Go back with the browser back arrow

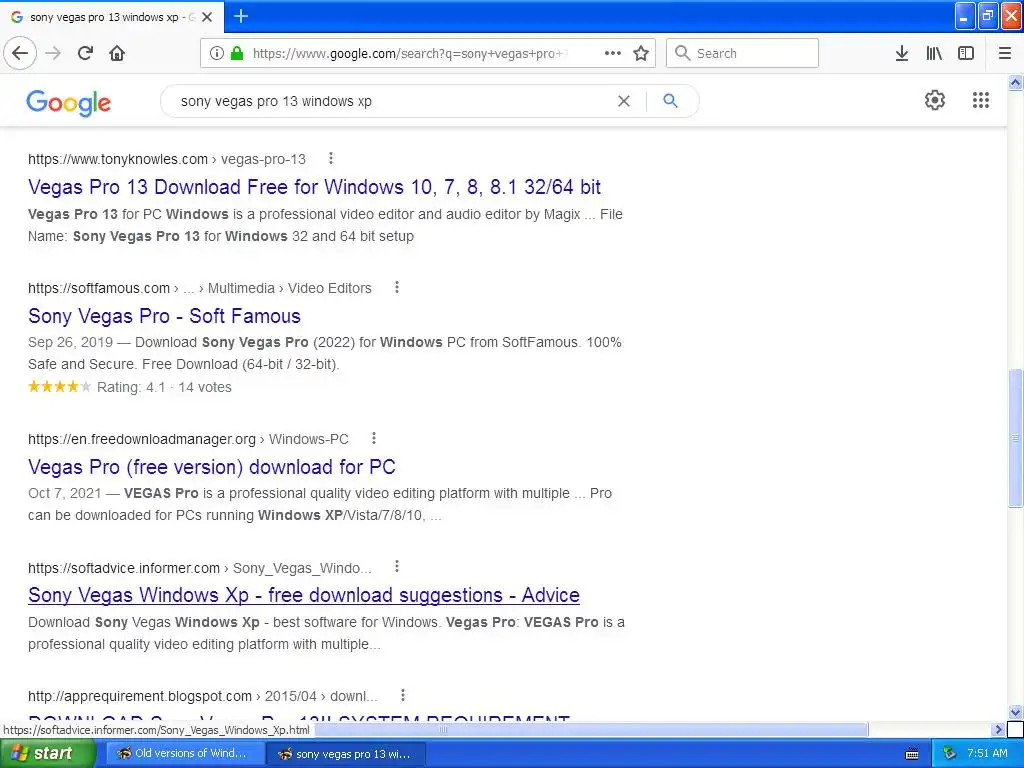[x=20, y=53]
